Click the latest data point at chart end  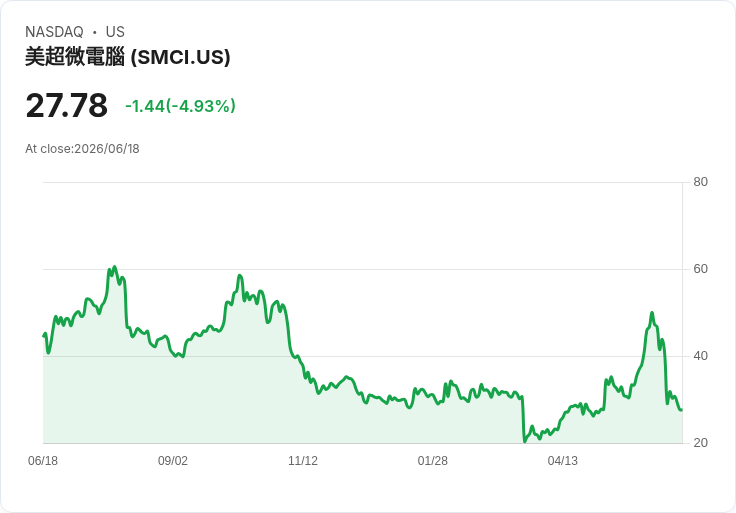click(x=682, y=410)
